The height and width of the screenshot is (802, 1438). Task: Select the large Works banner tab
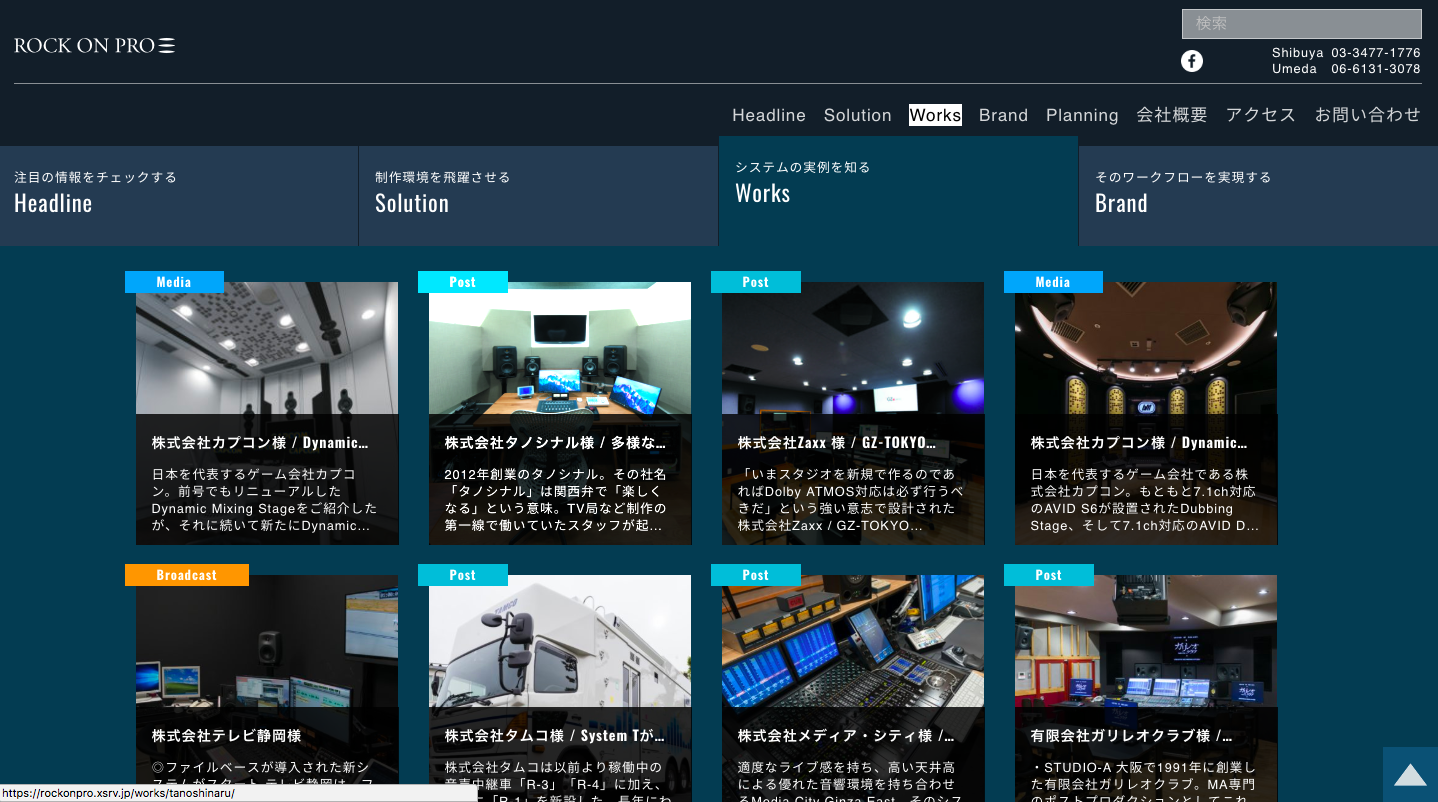click(898, 191)
